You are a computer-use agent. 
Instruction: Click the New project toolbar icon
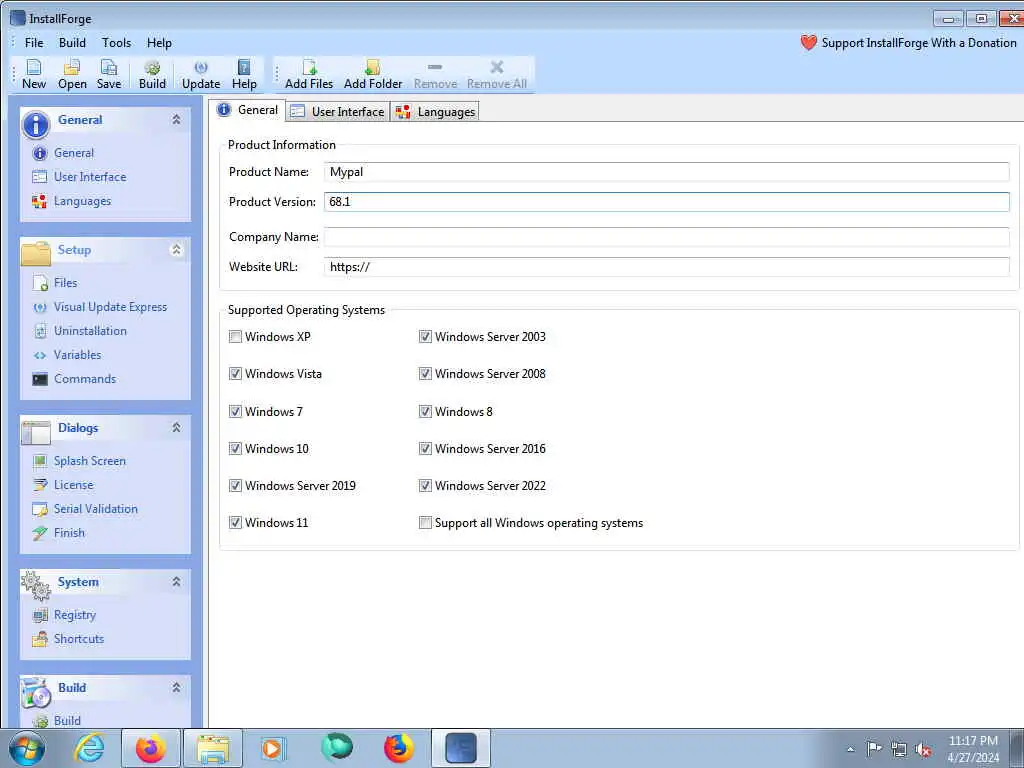click(34, 74)
